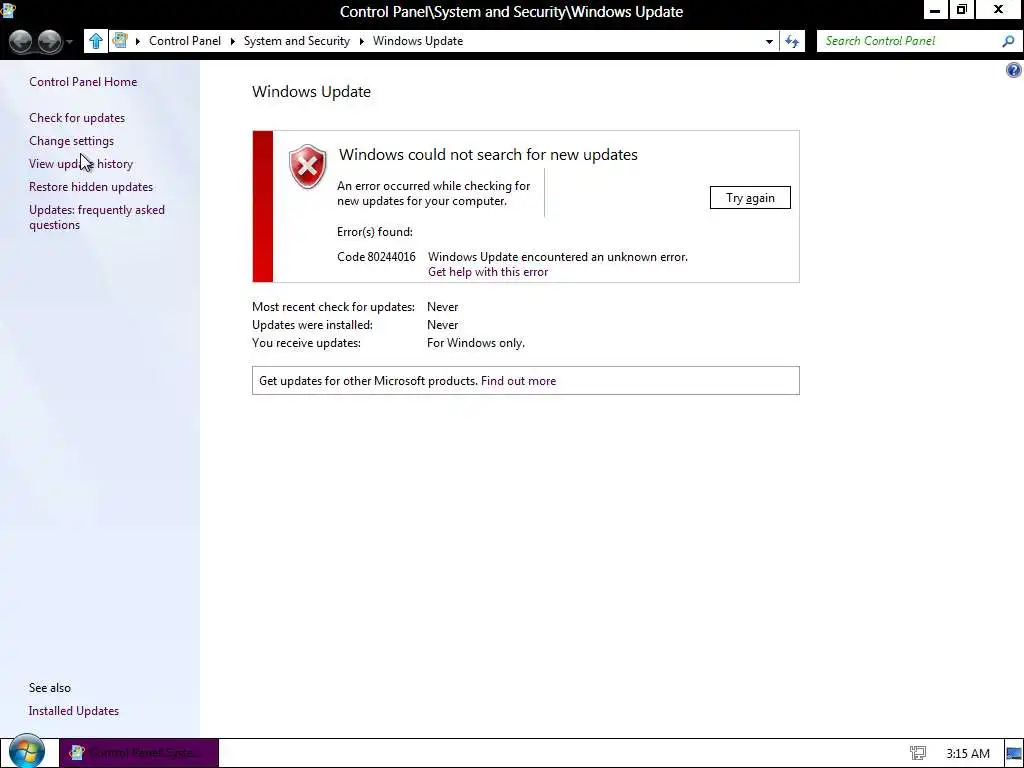This screenshot has width=1024, height=768.
Task: Click the Try again button
Action: click(750, 198)
